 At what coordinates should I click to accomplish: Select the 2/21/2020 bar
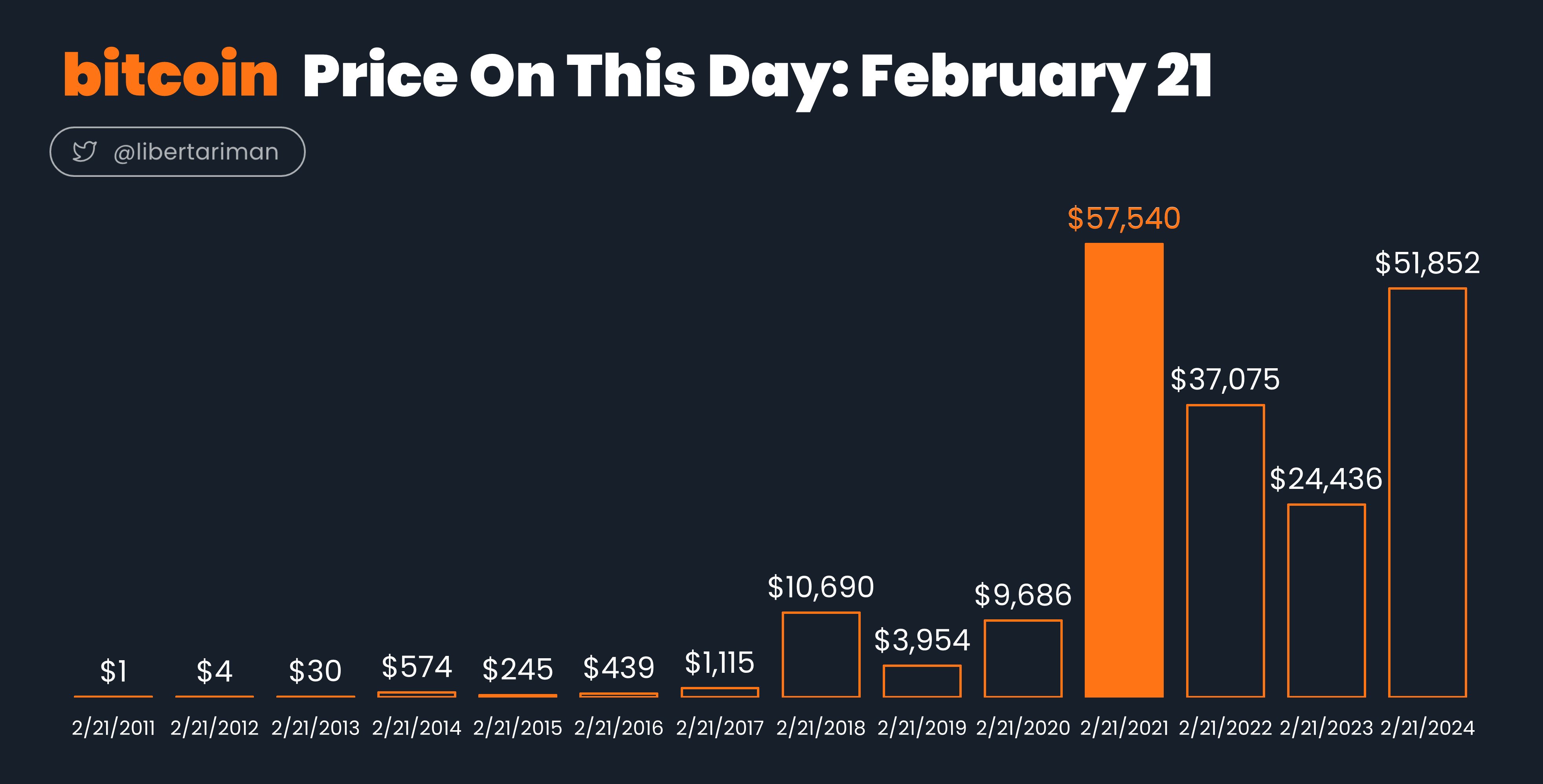click(x=1023, y=659)
